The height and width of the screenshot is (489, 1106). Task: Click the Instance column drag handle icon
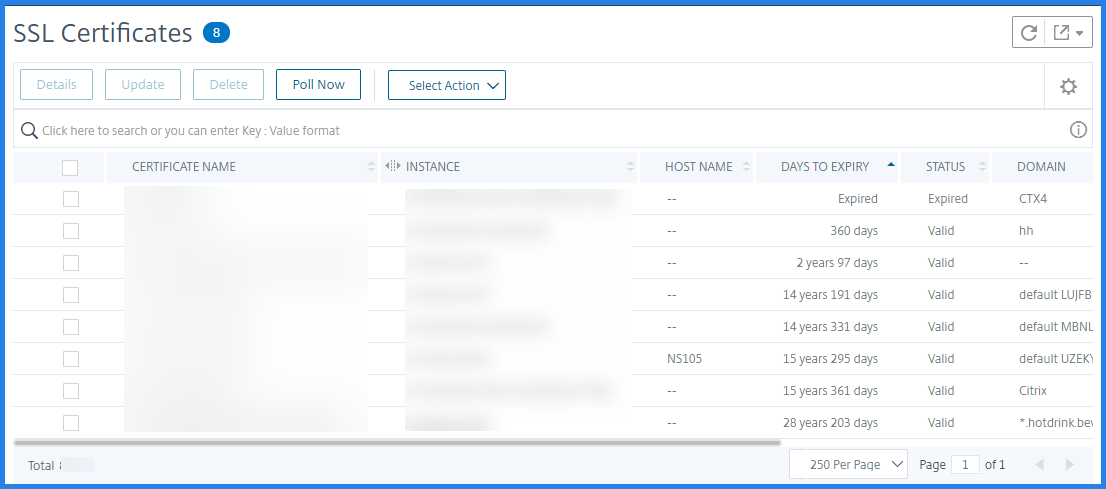tap(393, 167)
